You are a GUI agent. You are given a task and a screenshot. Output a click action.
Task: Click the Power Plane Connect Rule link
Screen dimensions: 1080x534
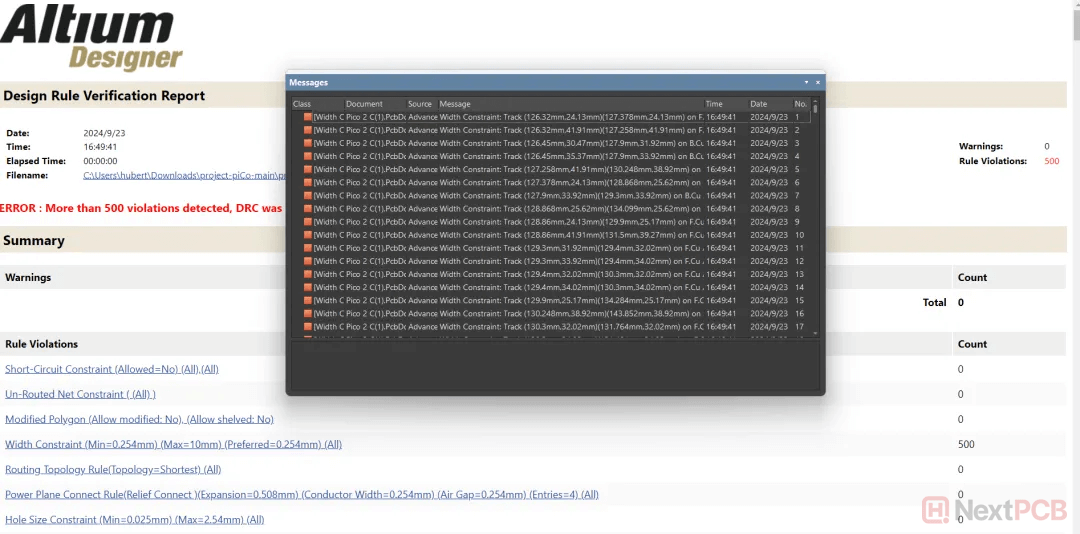pos(301,494)
